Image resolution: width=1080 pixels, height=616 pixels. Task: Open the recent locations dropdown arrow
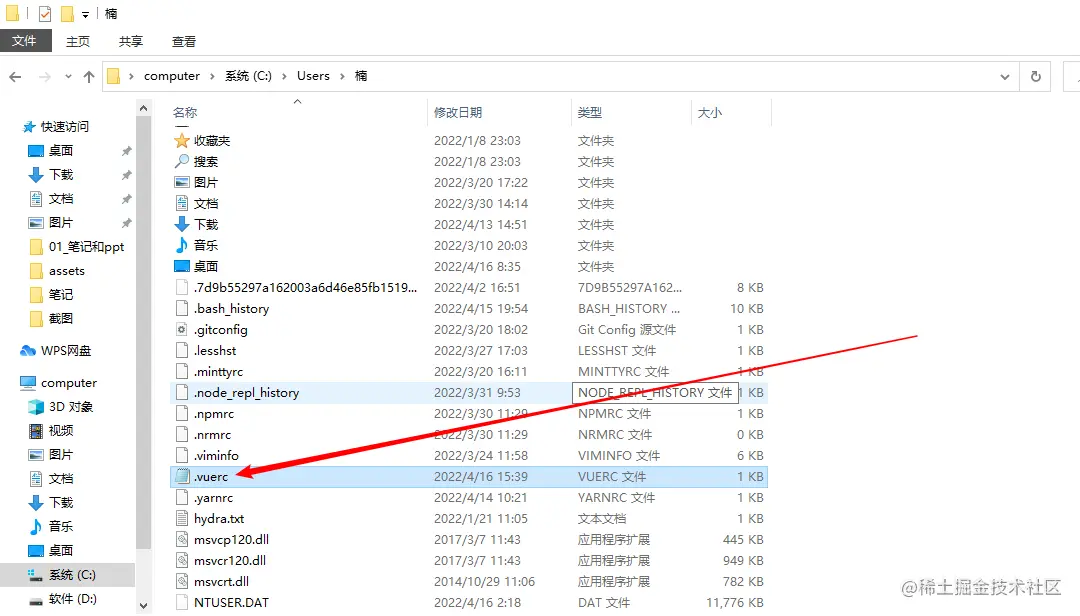click(x=68, y=76)
